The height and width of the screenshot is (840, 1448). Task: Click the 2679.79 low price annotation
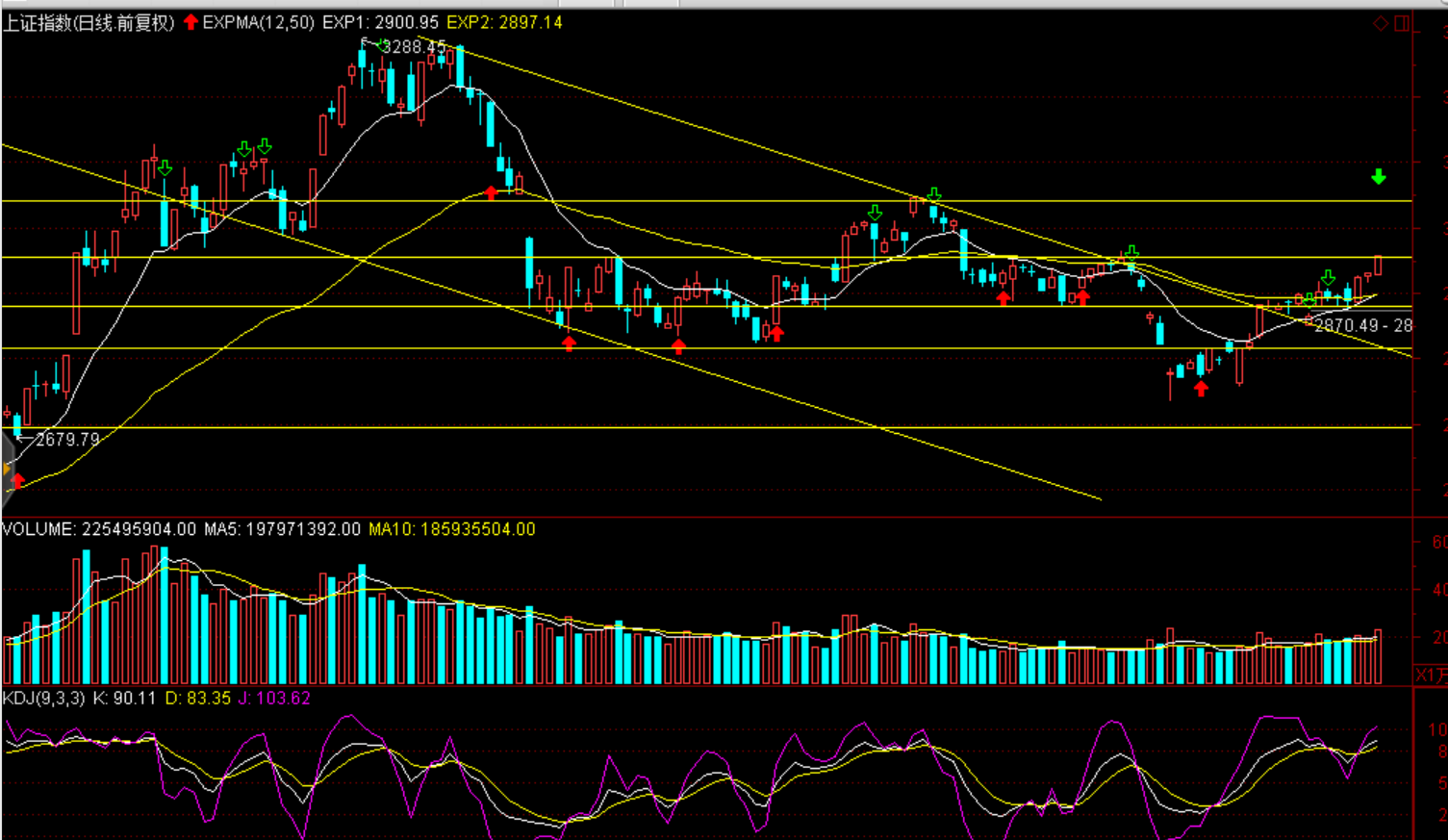tap(67, 440)
